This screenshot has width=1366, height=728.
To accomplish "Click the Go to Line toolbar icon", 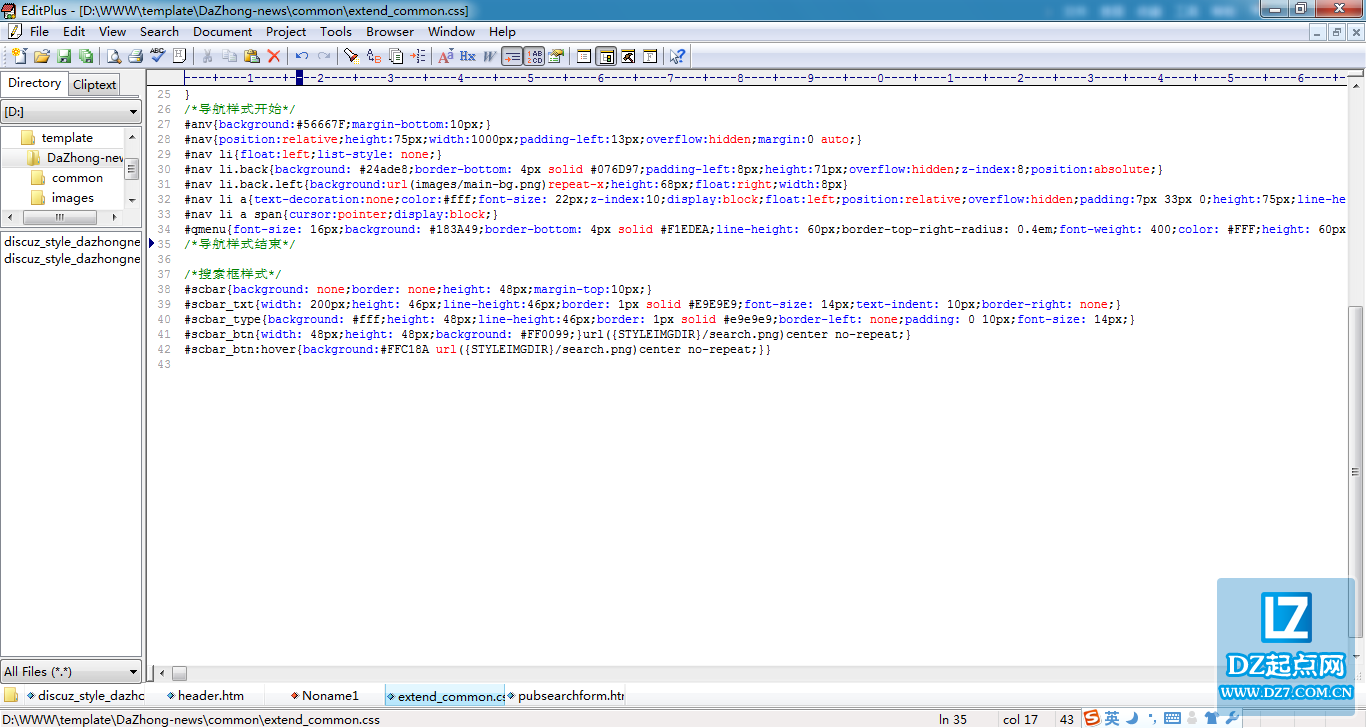I will (418, 56).
